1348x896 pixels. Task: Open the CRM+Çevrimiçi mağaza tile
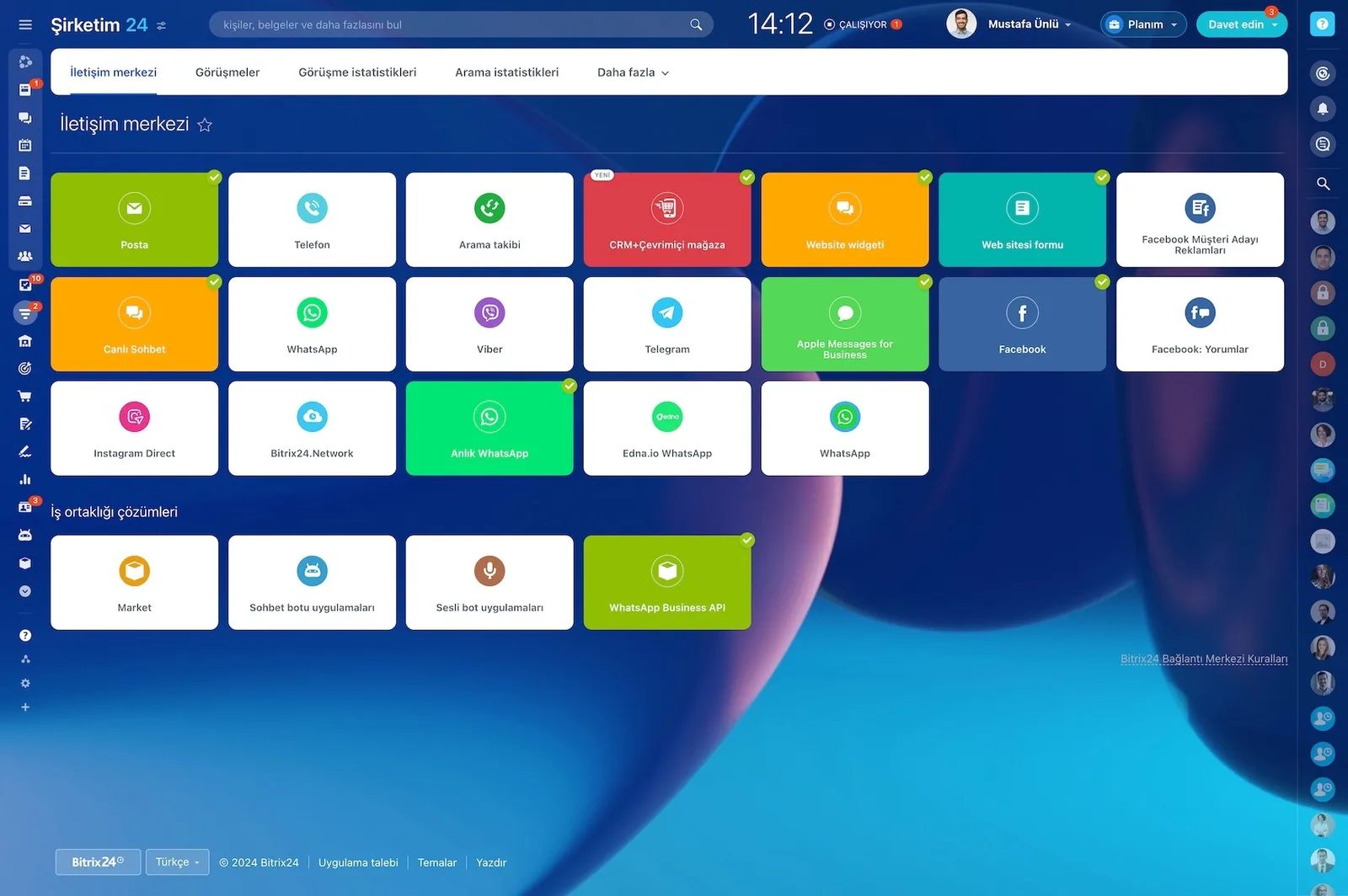click(x=667, y=220)
